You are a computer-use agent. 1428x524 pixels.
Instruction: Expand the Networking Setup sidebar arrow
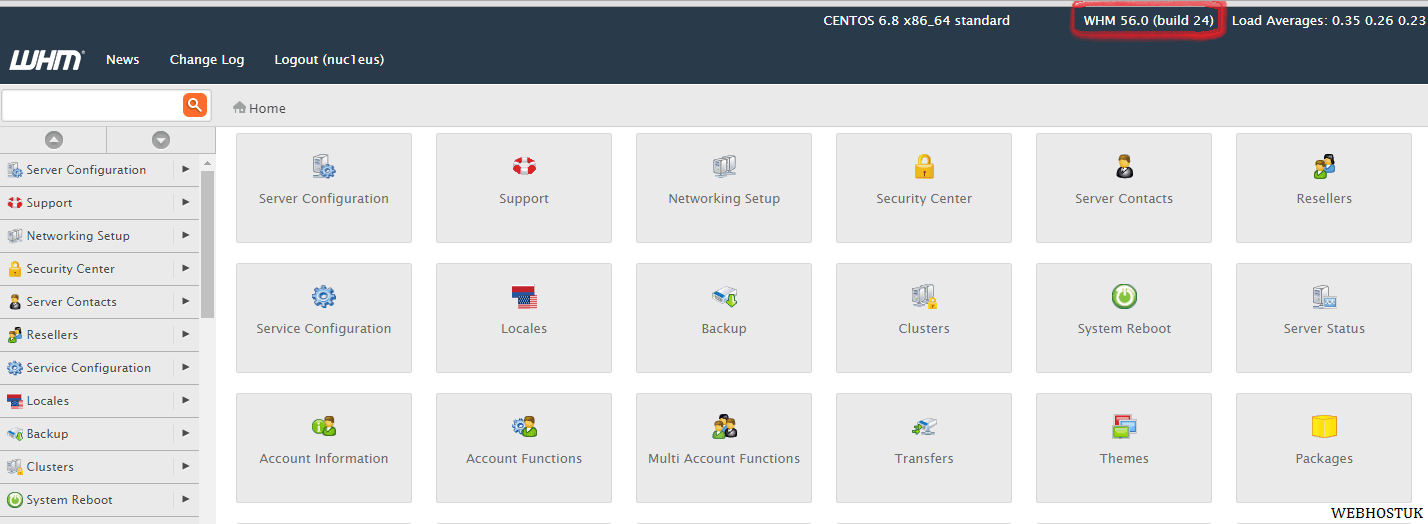[x=186, y=236]
